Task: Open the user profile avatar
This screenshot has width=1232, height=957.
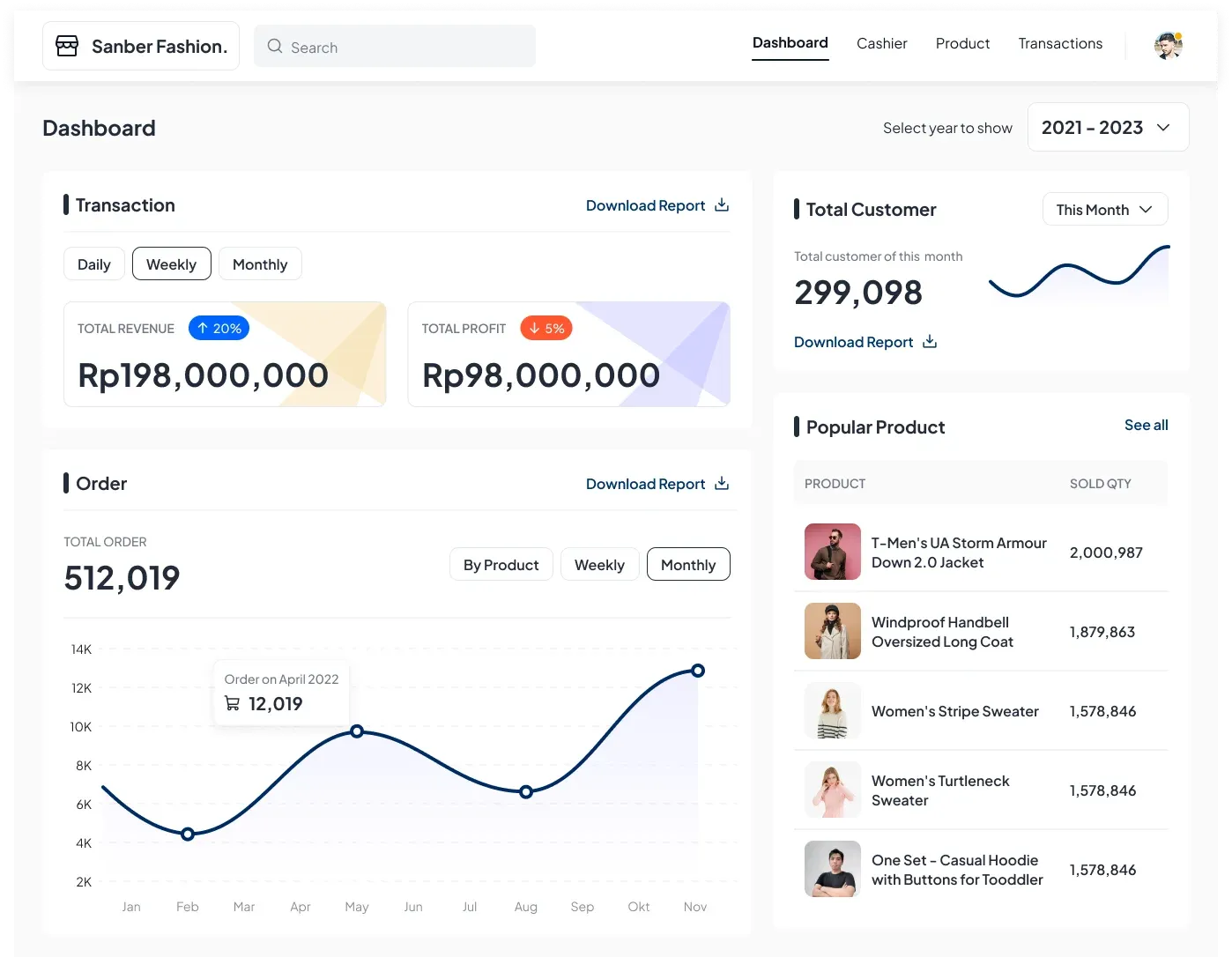Action: click(x=1169, y=46)
